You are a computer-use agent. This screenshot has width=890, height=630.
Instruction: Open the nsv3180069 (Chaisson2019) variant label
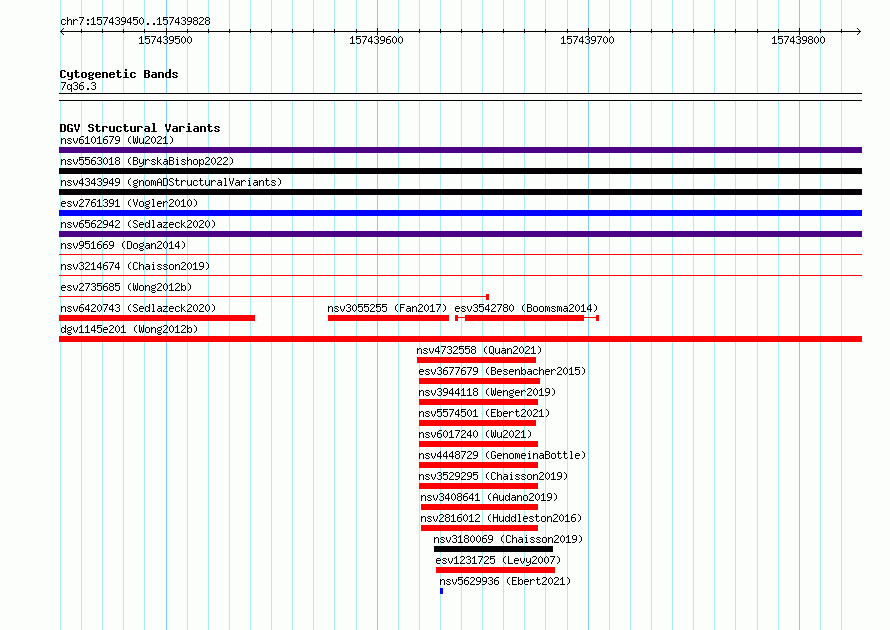tap(508, 539)
